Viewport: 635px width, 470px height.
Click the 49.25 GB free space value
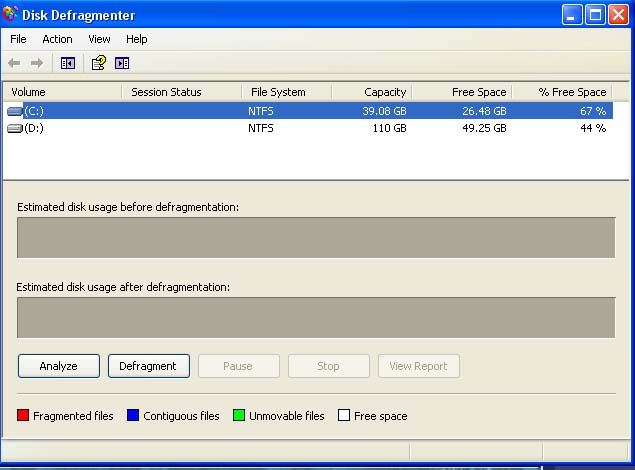click(484, 128)
